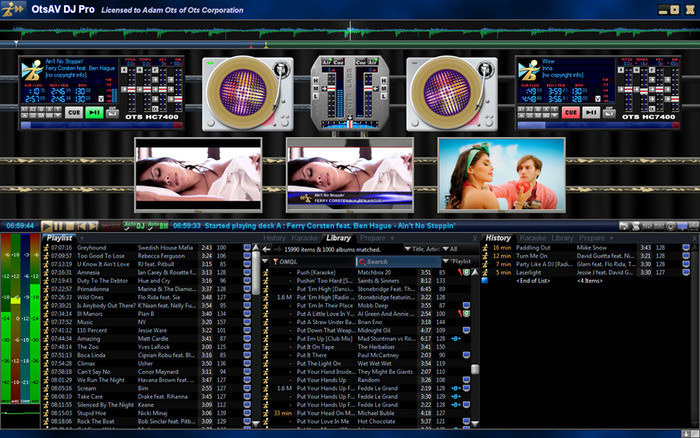The height and width of the screenshot is (438, 700).
Task: Click deck A's song position progress bar
Action: (101, 125)
